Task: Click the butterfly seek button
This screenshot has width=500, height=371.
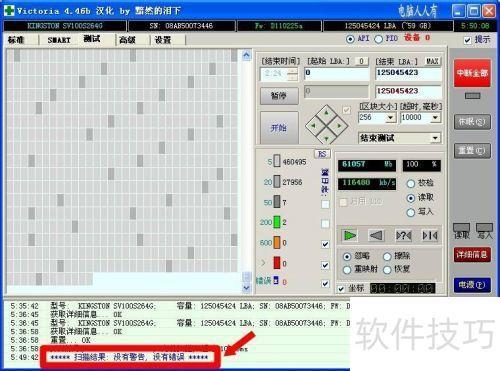Action: point(430,236)
